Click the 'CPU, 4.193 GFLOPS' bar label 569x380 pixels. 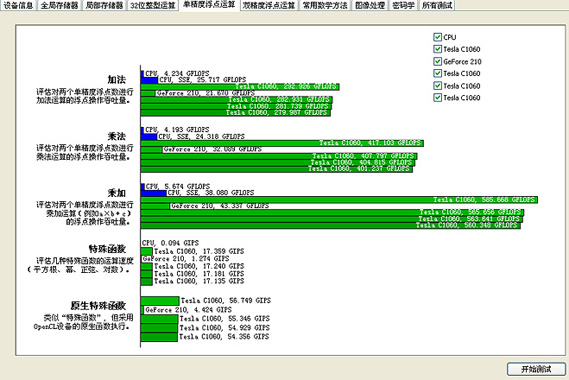177,130
